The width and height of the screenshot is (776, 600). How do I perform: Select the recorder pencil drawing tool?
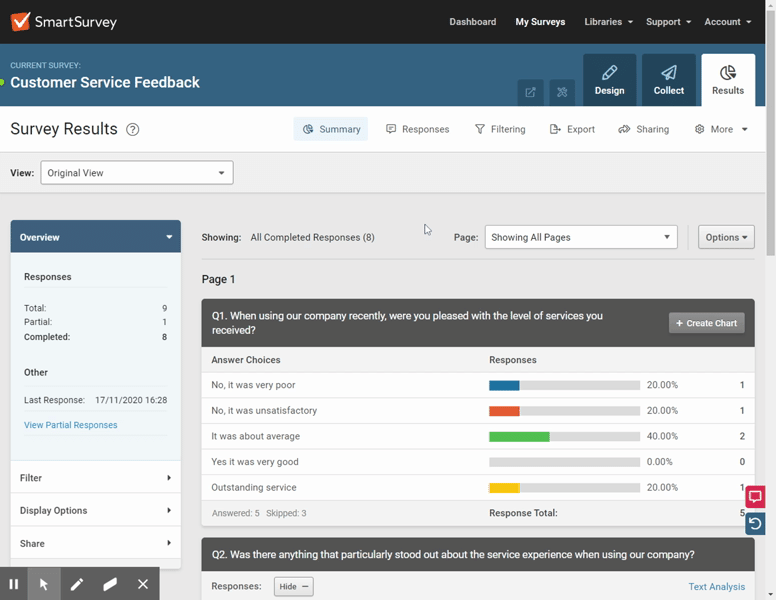pos(77,585)
